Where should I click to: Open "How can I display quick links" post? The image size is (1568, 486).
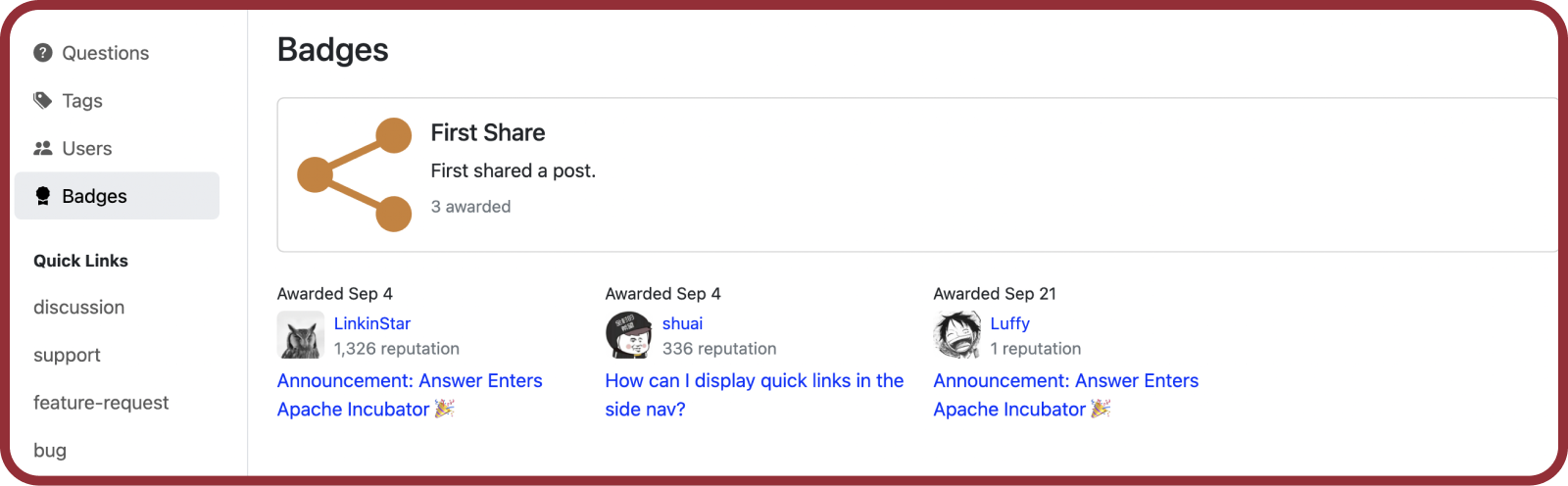(x=754, y=381)
